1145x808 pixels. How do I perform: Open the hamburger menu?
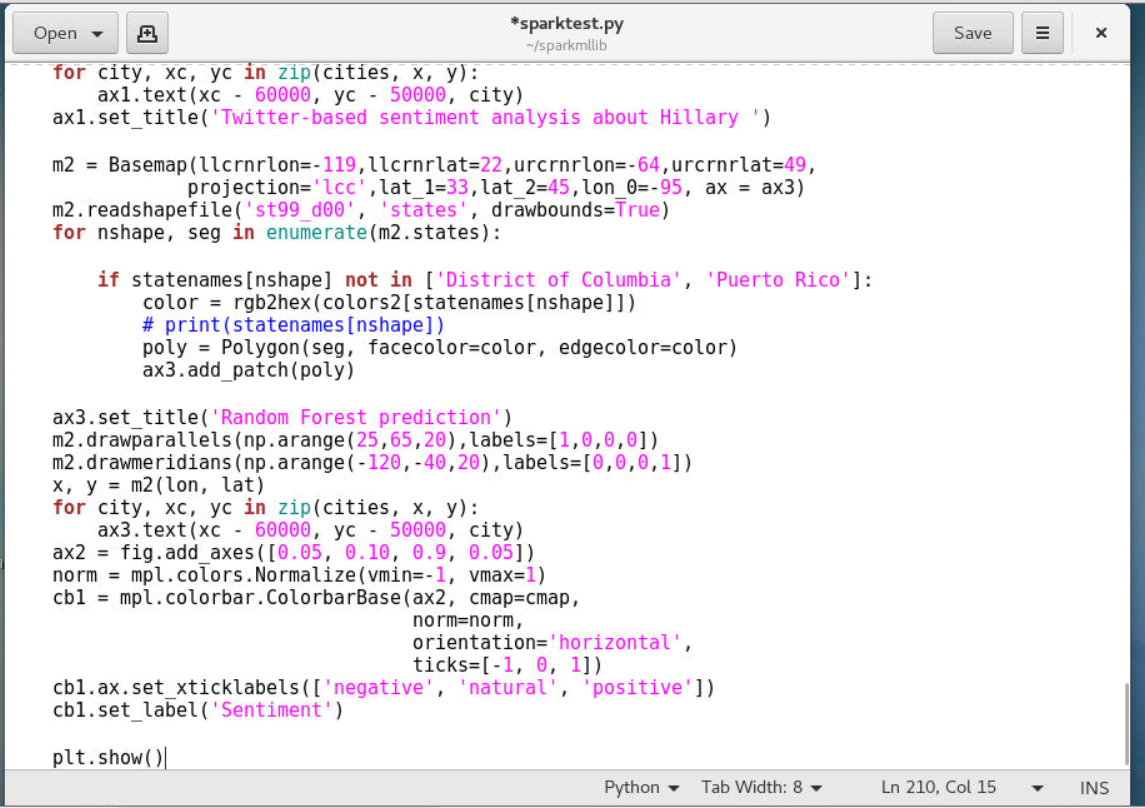[x=1042, y=33]
